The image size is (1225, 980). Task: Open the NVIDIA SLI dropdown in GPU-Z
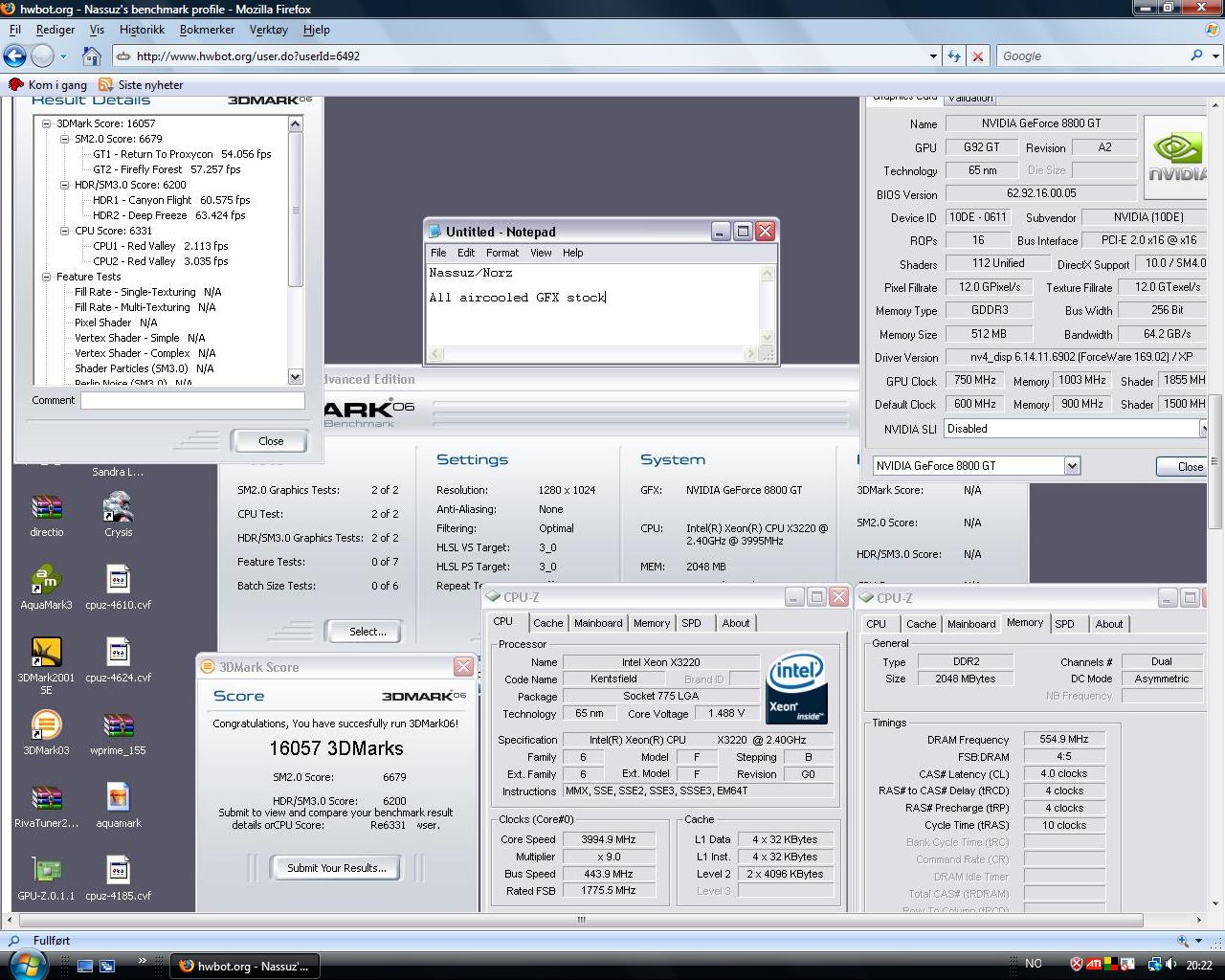(1203, 429)
